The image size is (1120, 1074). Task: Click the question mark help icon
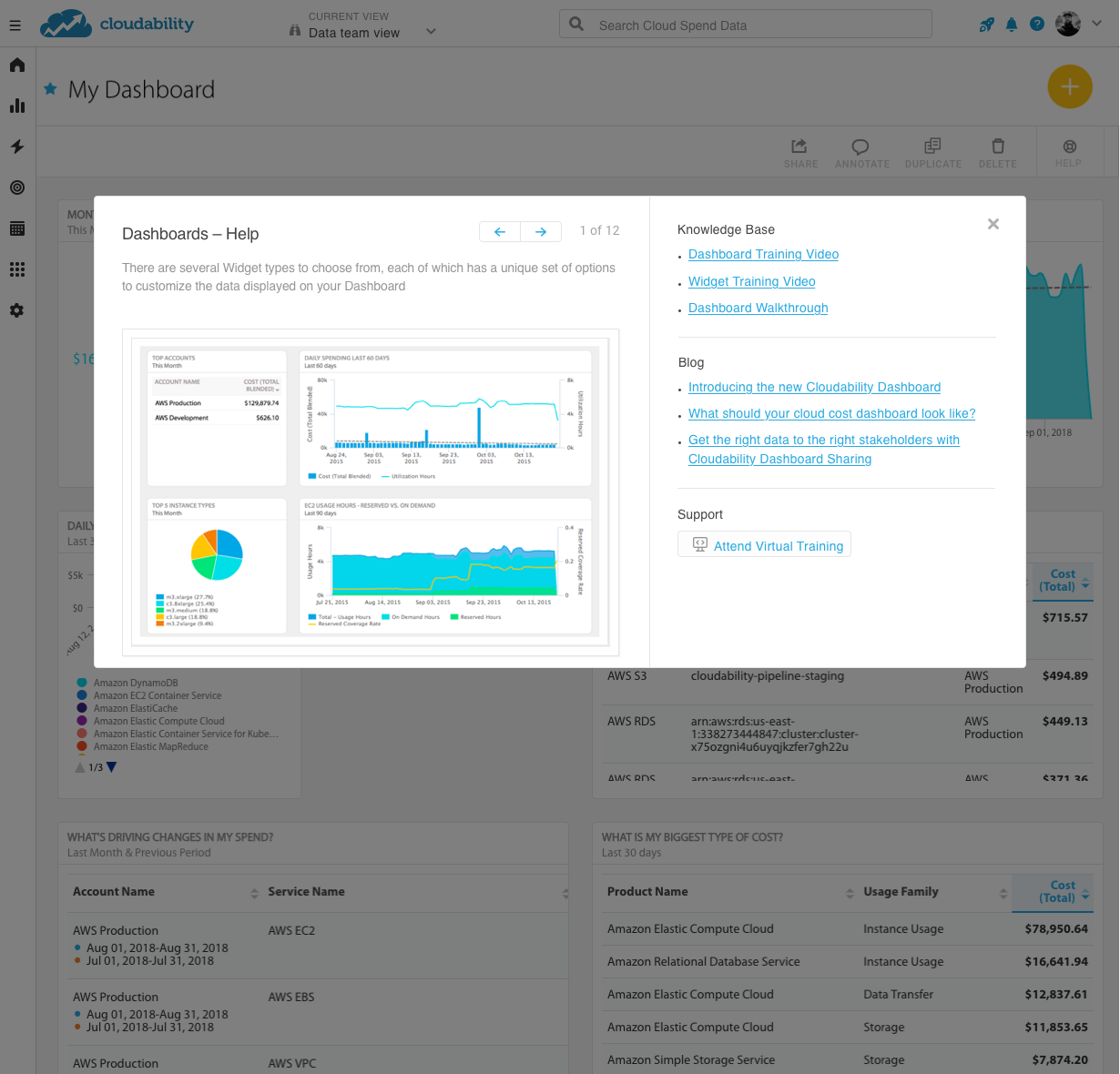[1037, 25]
